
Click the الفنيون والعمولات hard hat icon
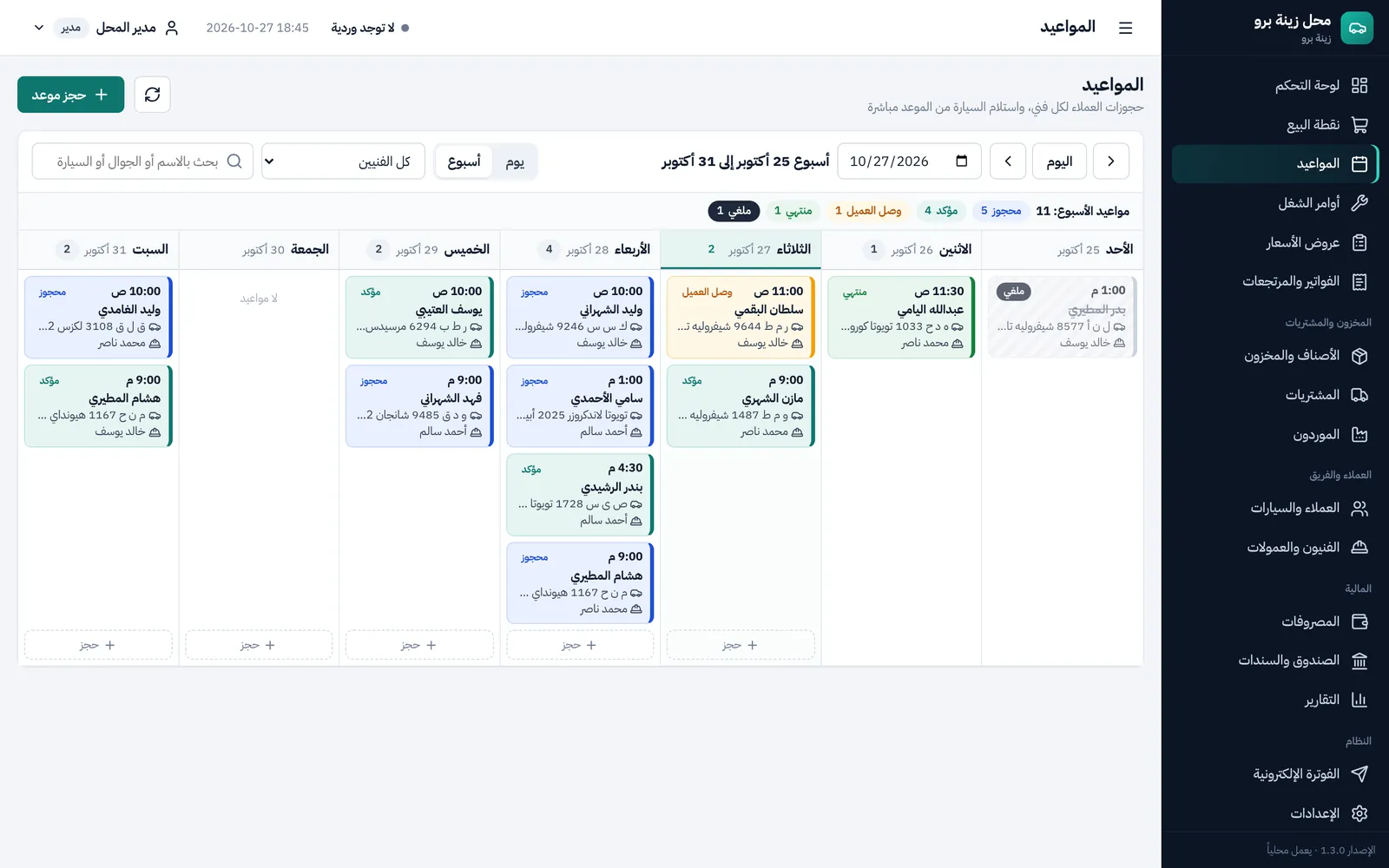[x=1359, y=548]
